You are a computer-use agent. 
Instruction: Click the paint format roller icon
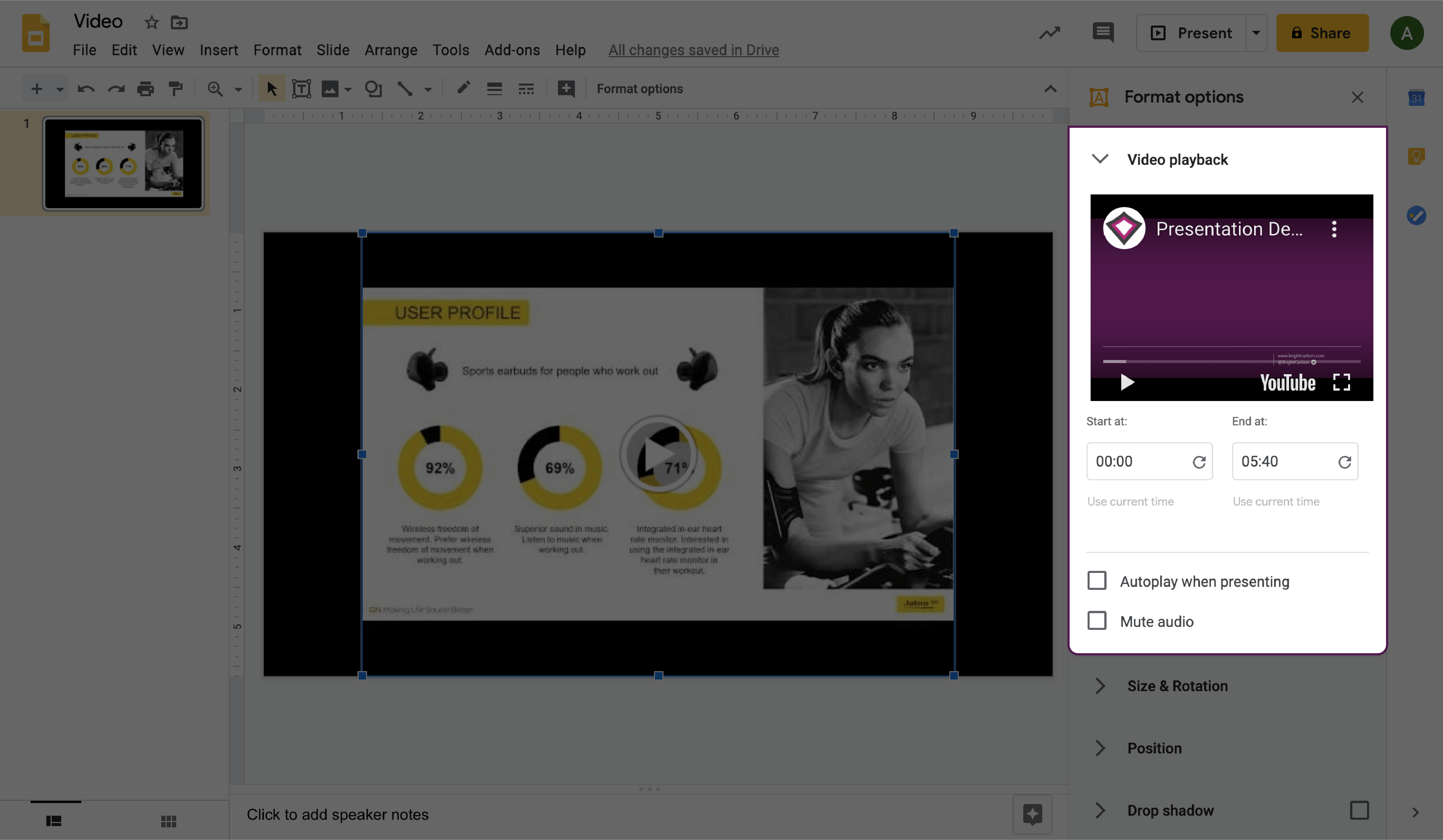(x=175, y=89)
